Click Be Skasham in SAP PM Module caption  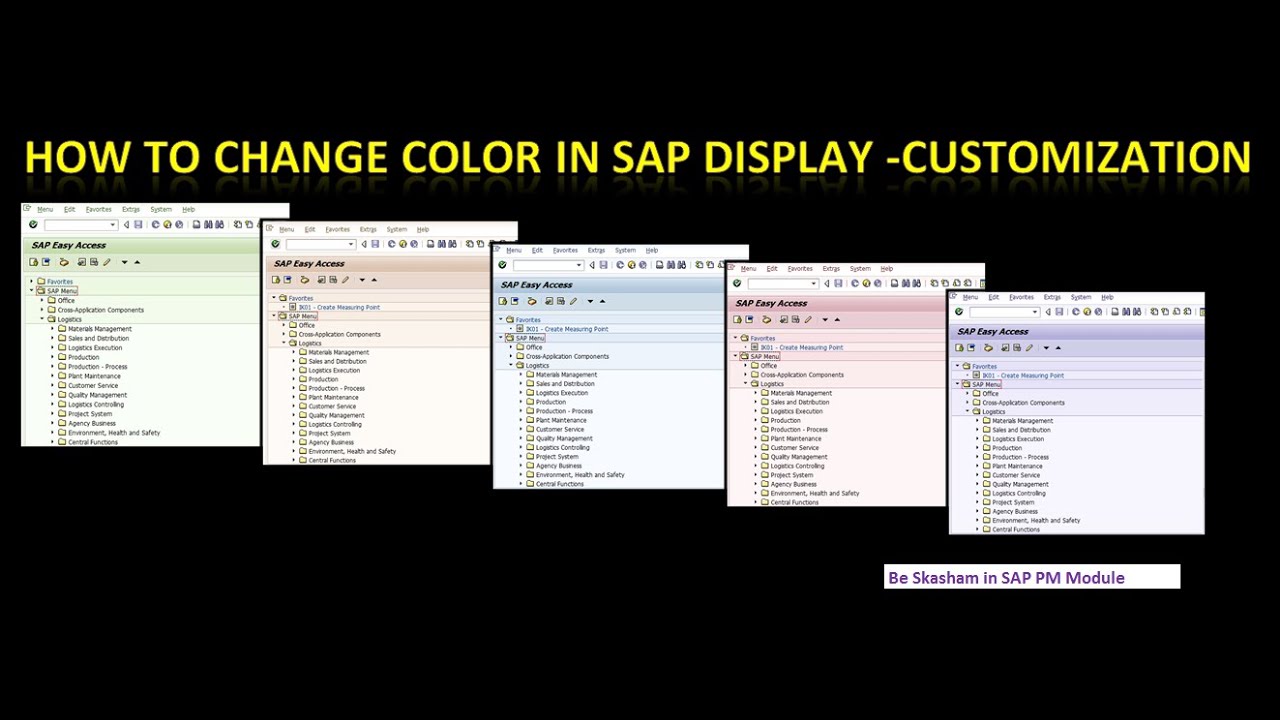pos(1006,578)
